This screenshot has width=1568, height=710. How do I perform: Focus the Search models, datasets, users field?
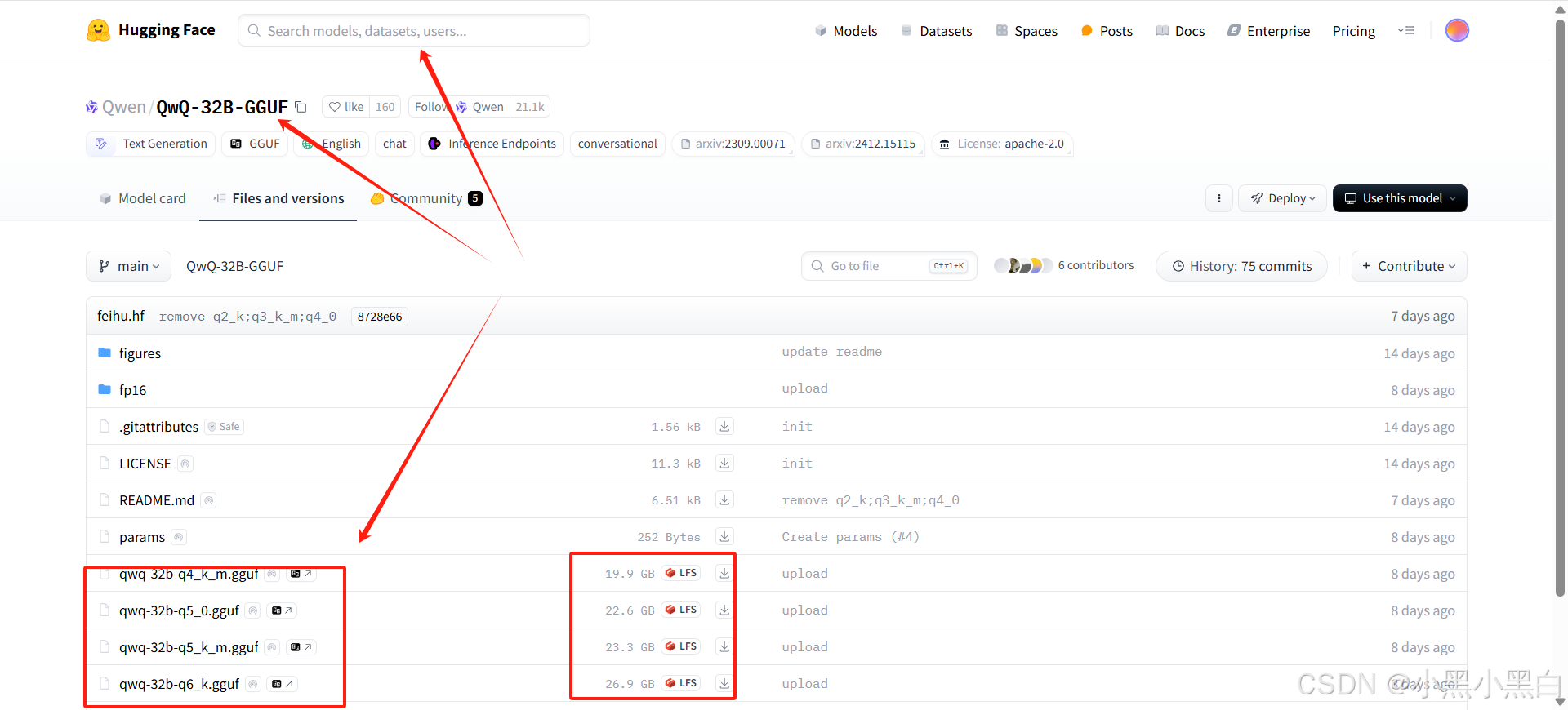pyautogui.click(x=414, y=30)
